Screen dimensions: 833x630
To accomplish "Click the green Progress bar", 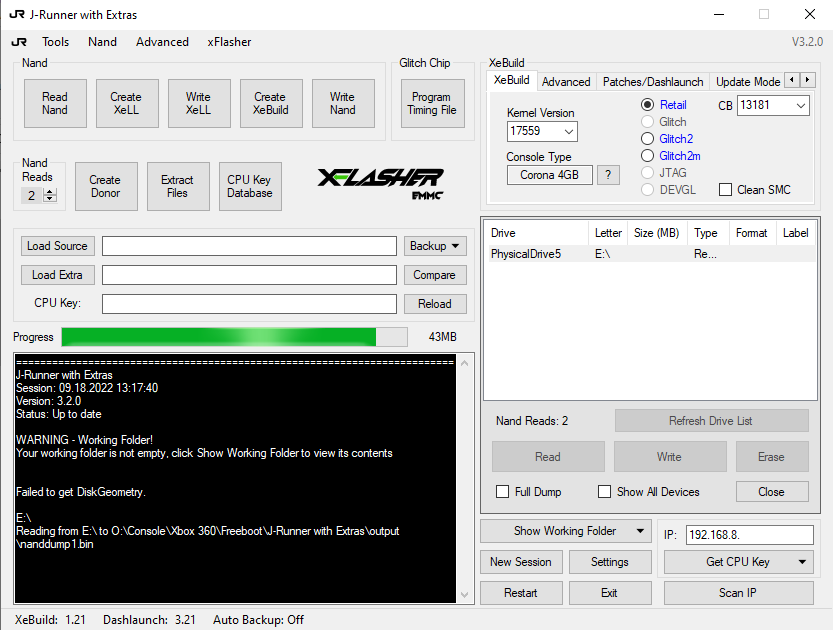I will [x=234, y=337].
